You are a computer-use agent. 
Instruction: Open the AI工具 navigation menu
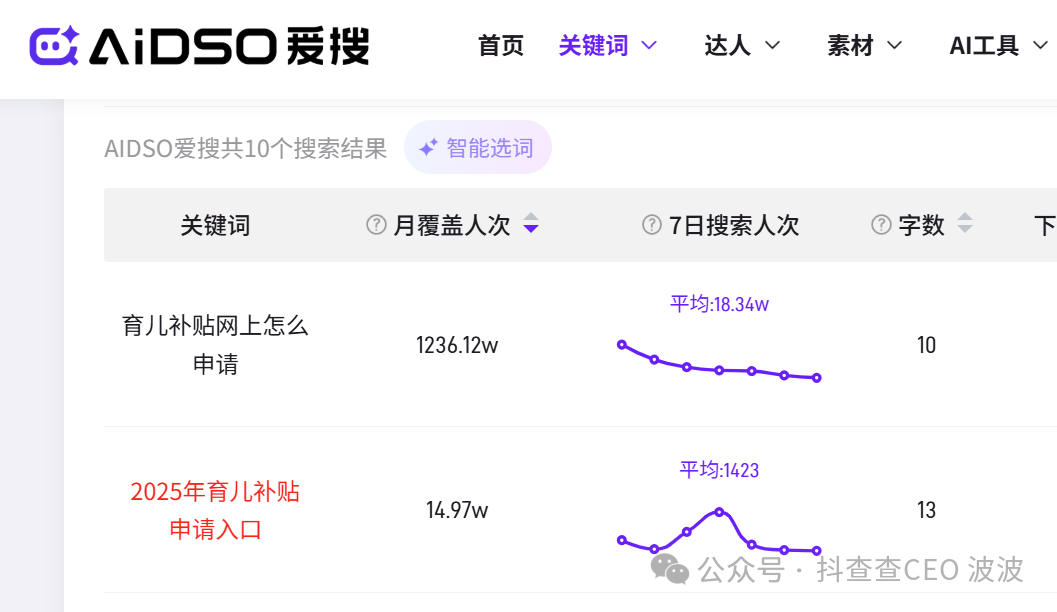pyautogui.click(x=984, y=45)
